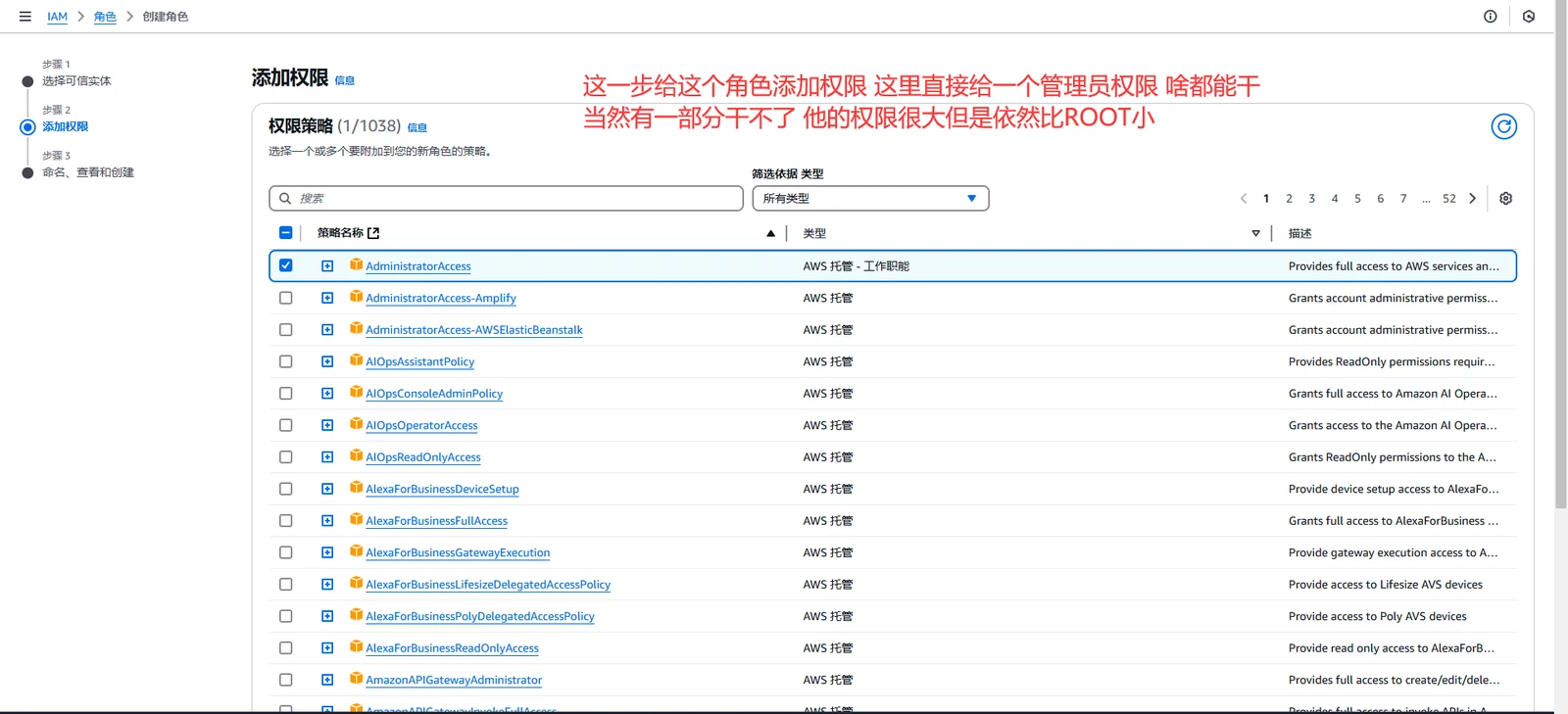1568x714 pixels.
Task: Click 信息 link next to 添加权限
Action: [x=345, y=80]
